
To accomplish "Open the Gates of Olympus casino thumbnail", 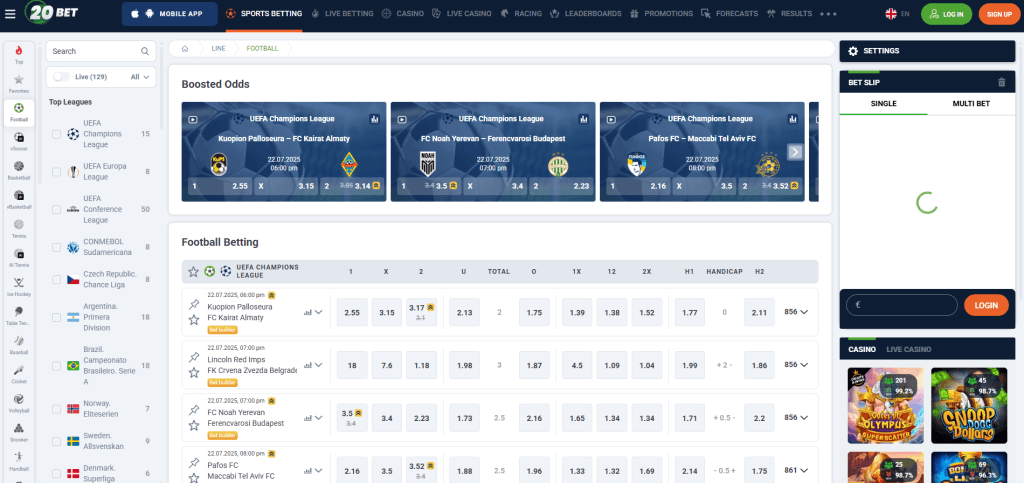I will coord(886,406).
